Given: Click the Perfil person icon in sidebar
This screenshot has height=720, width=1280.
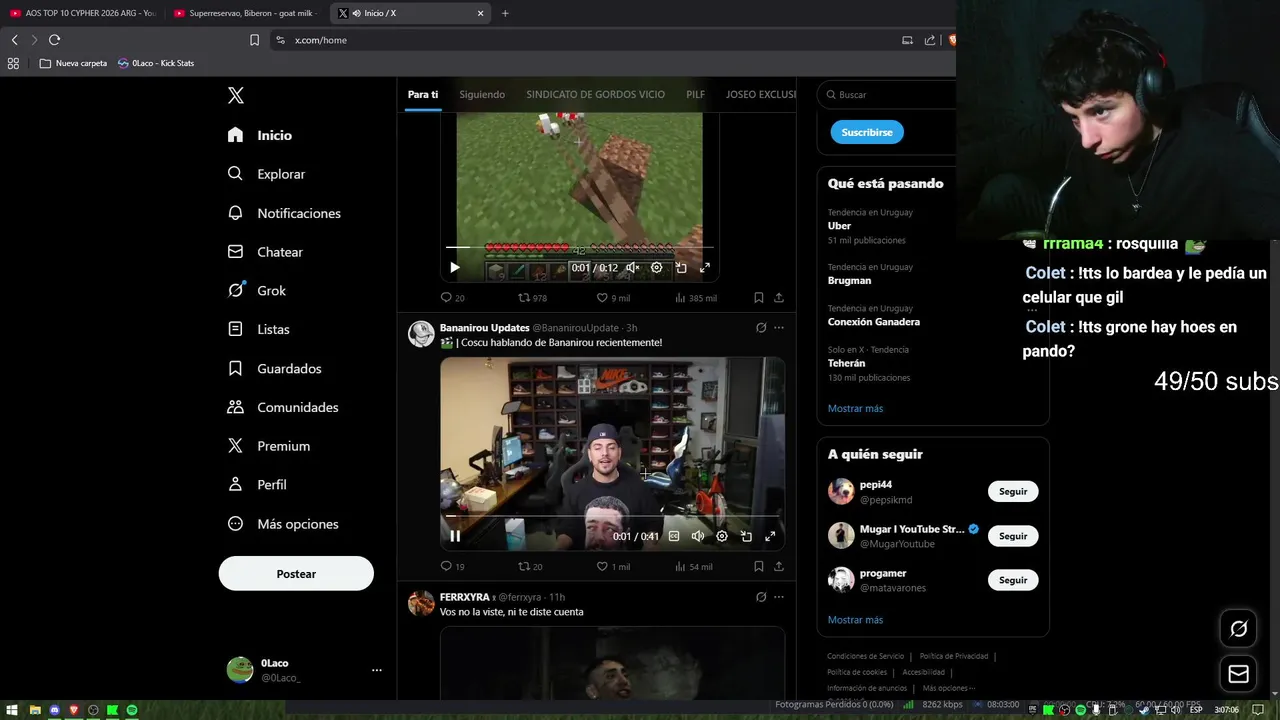Looking at the screenshot, I should [235, 484].
